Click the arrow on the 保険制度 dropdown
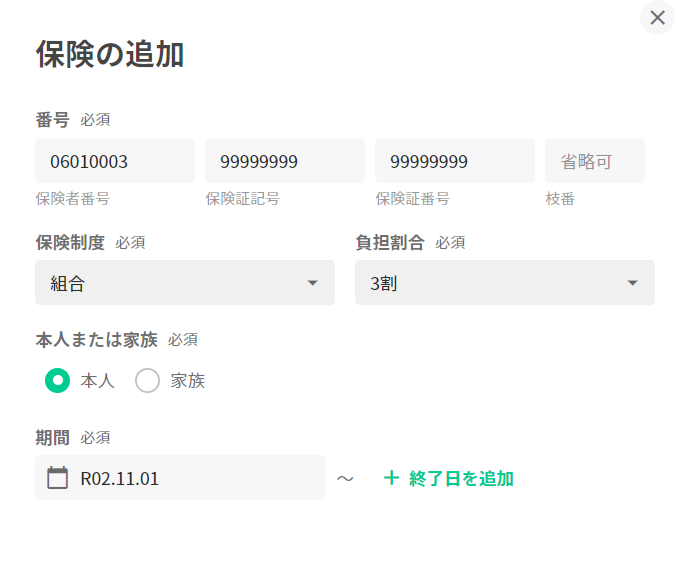Screen dimensions: 693x570 (x=313, y=283)
